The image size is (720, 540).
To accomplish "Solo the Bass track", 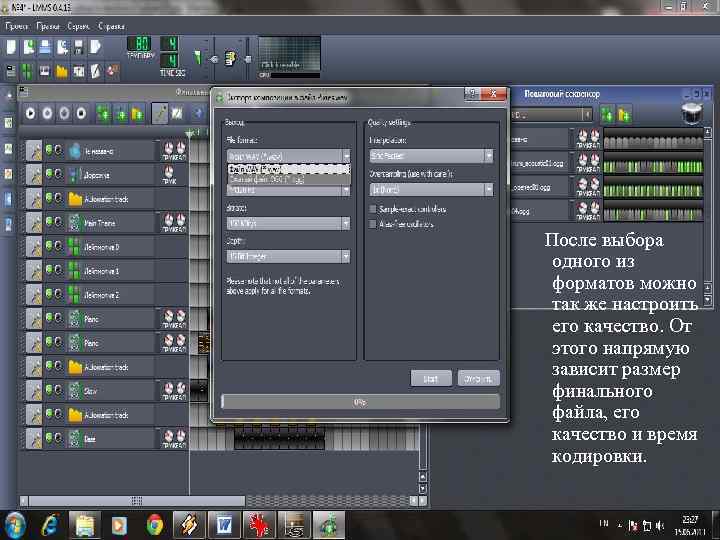I will pos(58,438).
